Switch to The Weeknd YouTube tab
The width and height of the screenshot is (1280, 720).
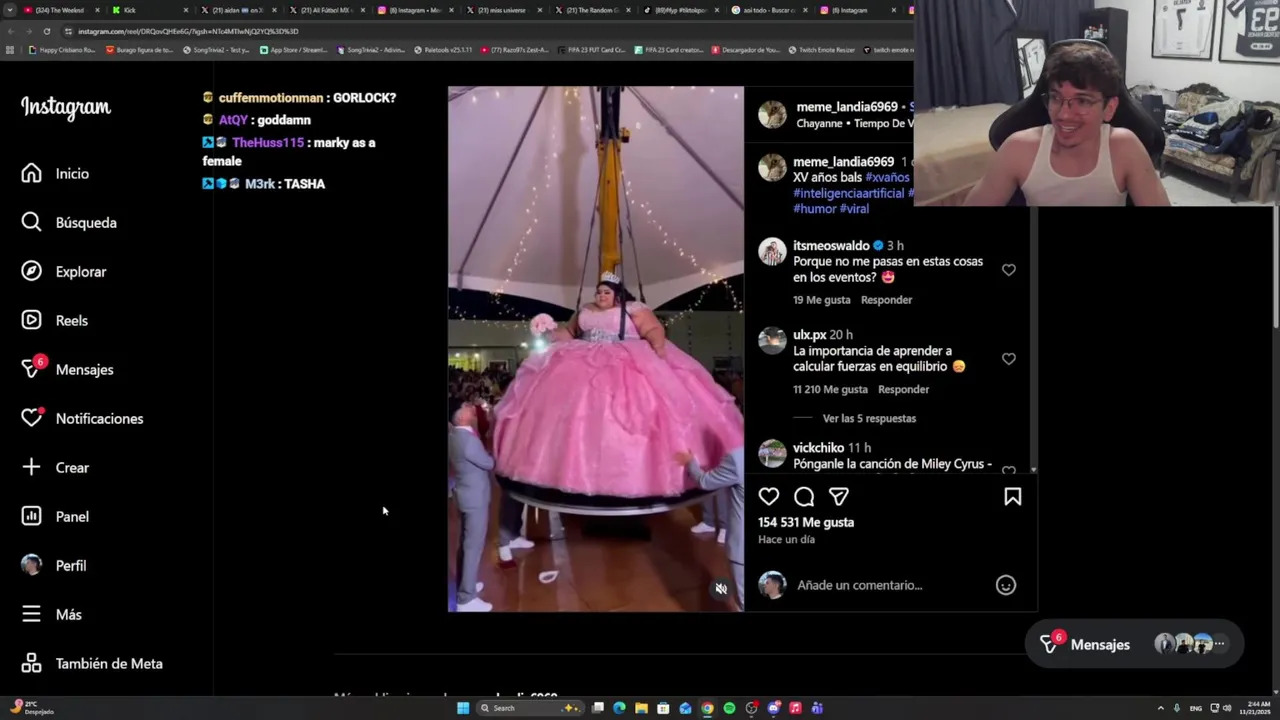coord(61,10)
